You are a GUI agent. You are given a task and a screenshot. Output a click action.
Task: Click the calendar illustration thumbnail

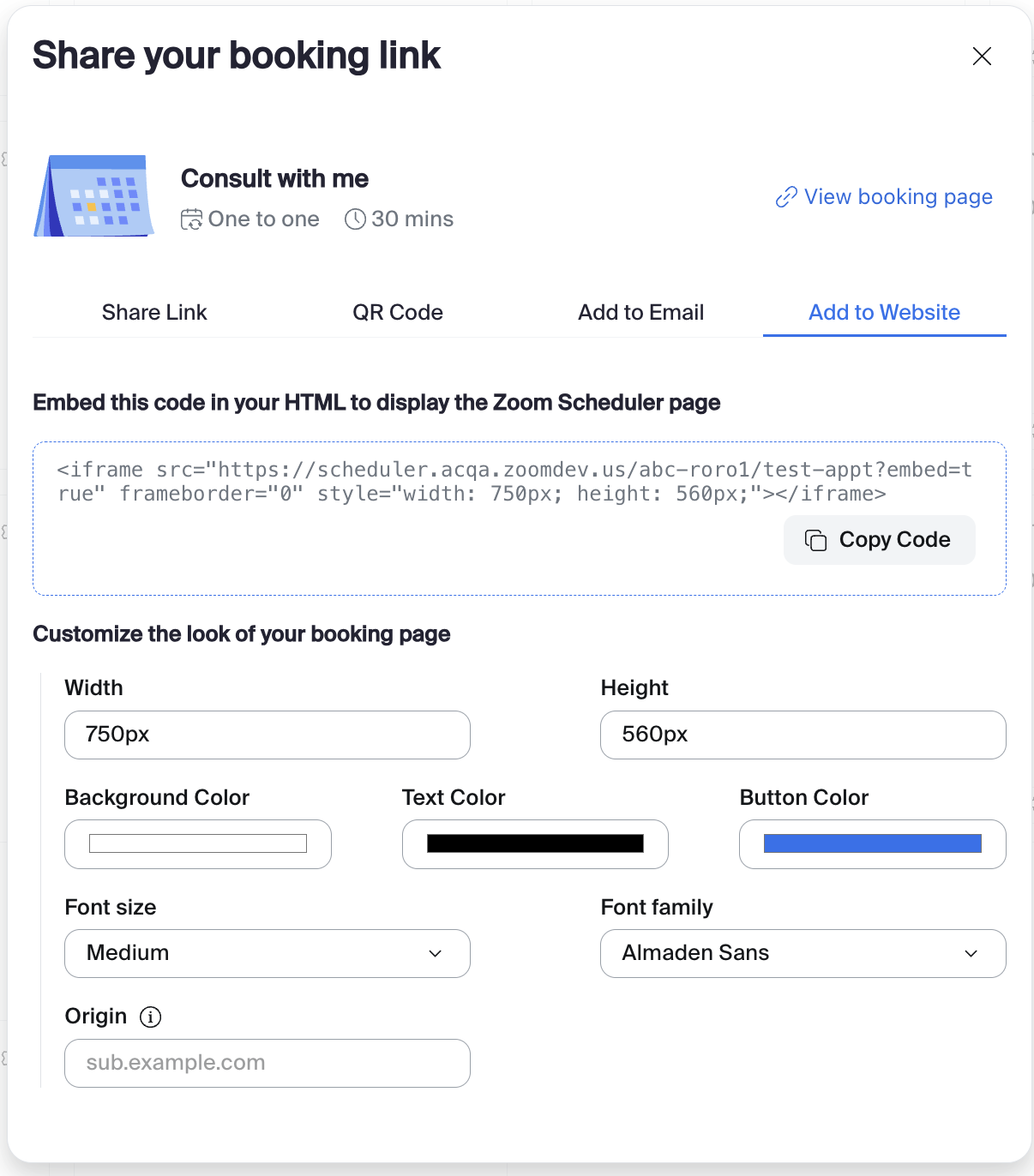(x=94, y=195)
